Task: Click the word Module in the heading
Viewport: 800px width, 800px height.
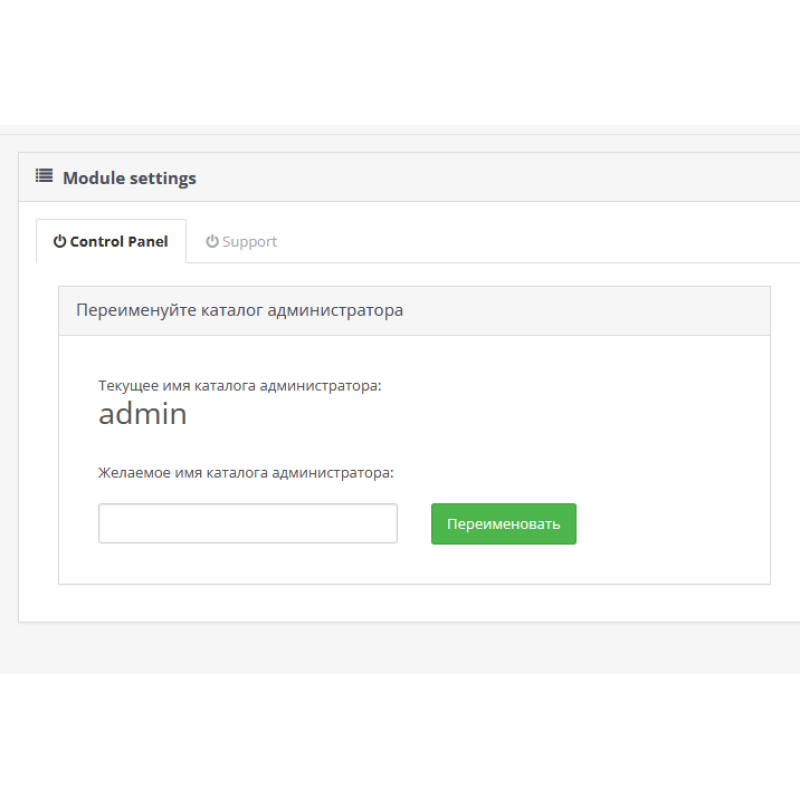Action: [x=93, y=178]
